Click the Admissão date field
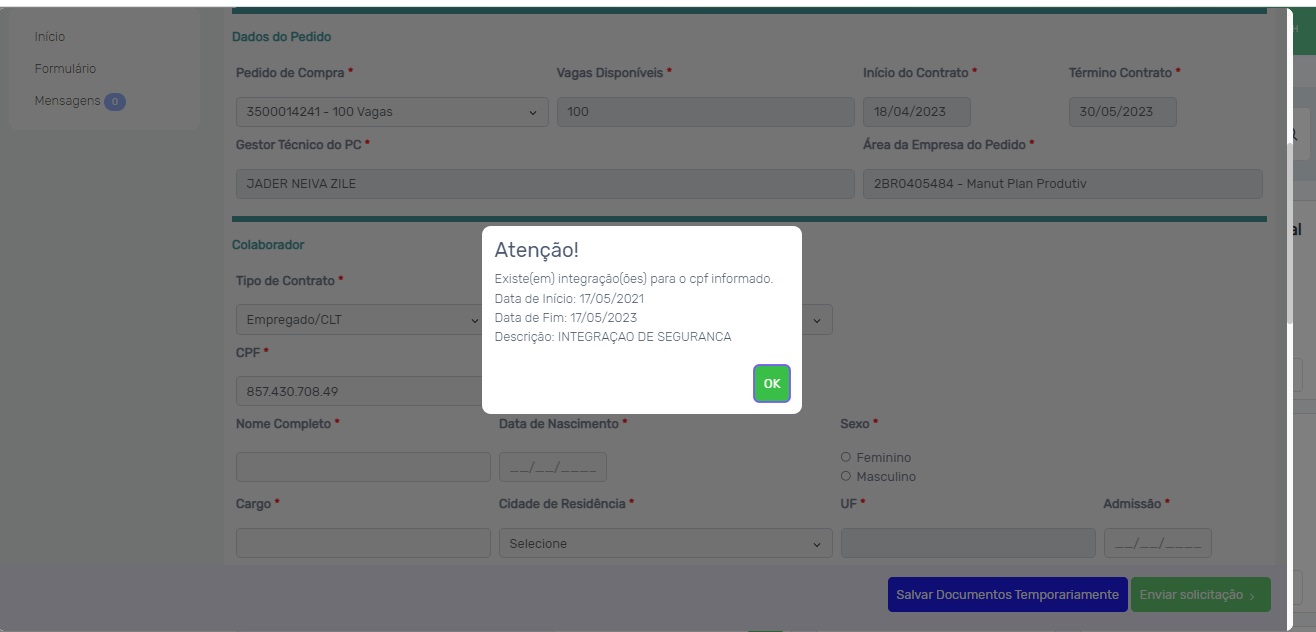The width and height of the screenshot is (1316, 632). click(x=1157, y=543)
